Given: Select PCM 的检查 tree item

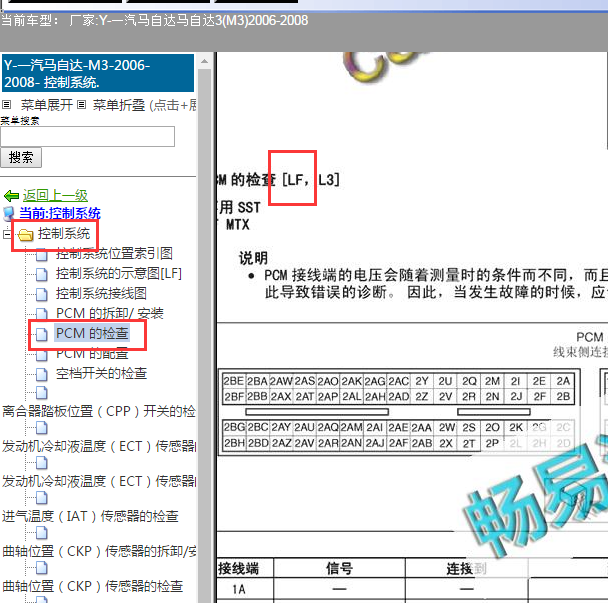Looking at the screenshot, I should click(x=92, y=333).
